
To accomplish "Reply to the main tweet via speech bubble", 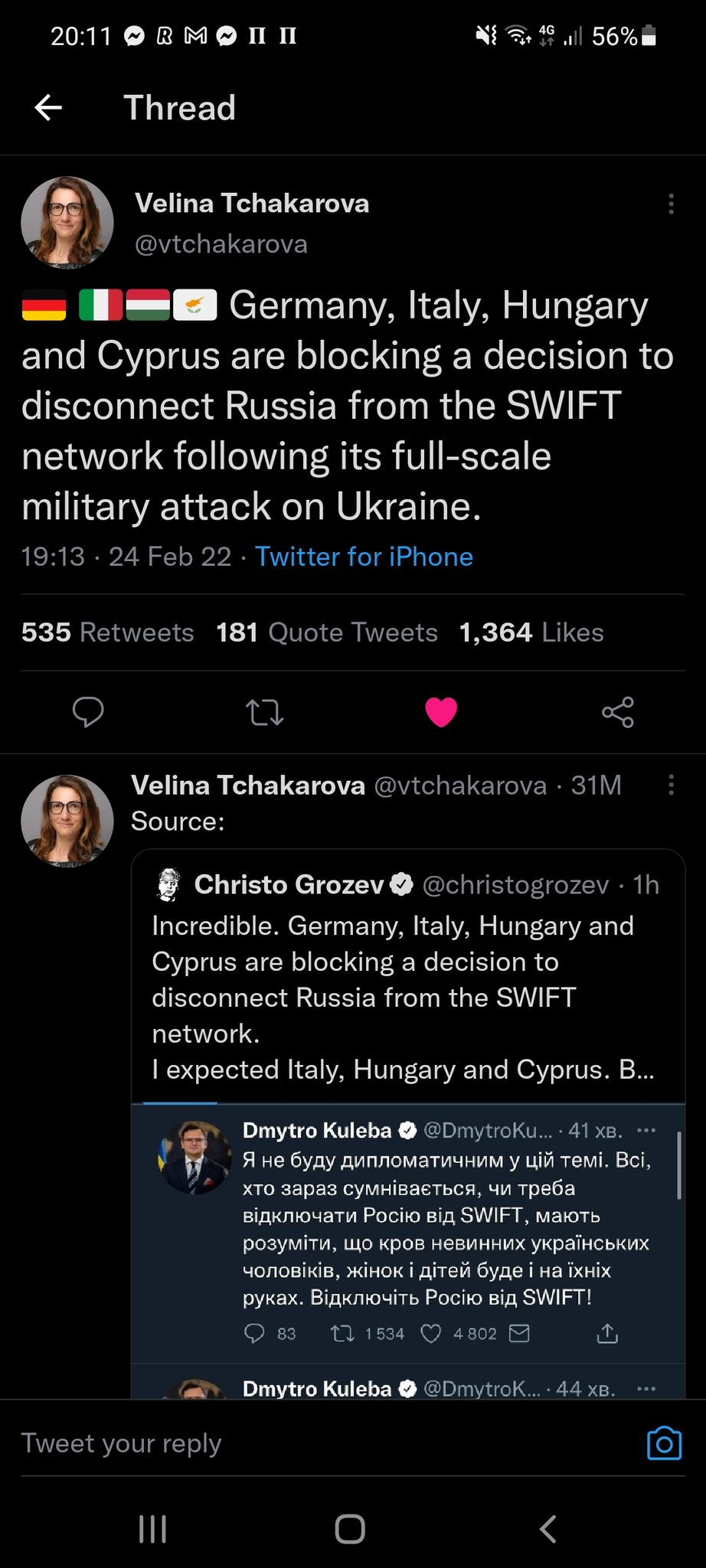I will (x=88, y=712).
